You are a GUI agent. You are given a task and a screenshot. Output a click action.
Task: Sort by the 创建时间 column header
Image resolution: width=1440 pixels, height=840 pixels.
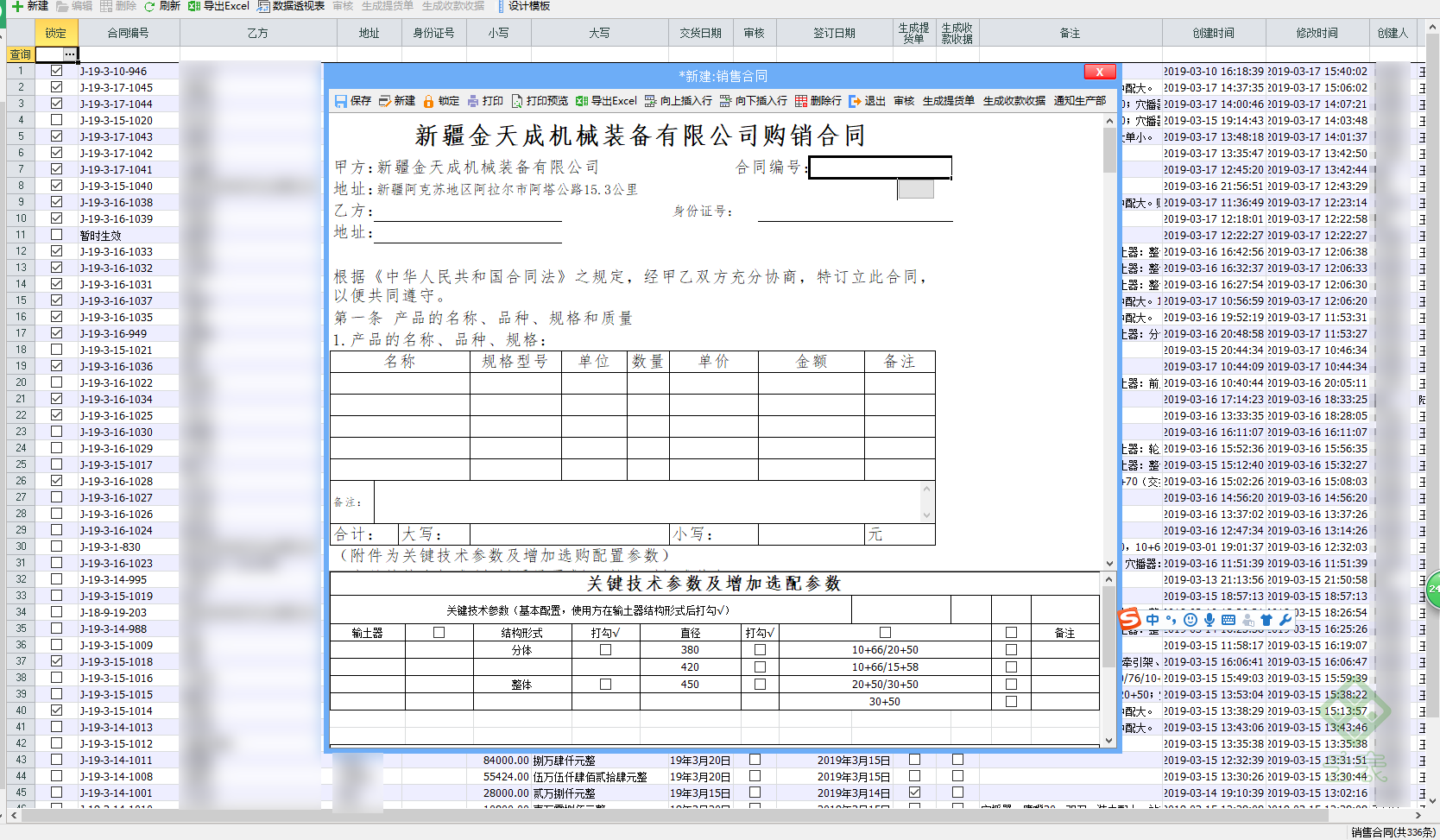click(x=1214, y=33)
